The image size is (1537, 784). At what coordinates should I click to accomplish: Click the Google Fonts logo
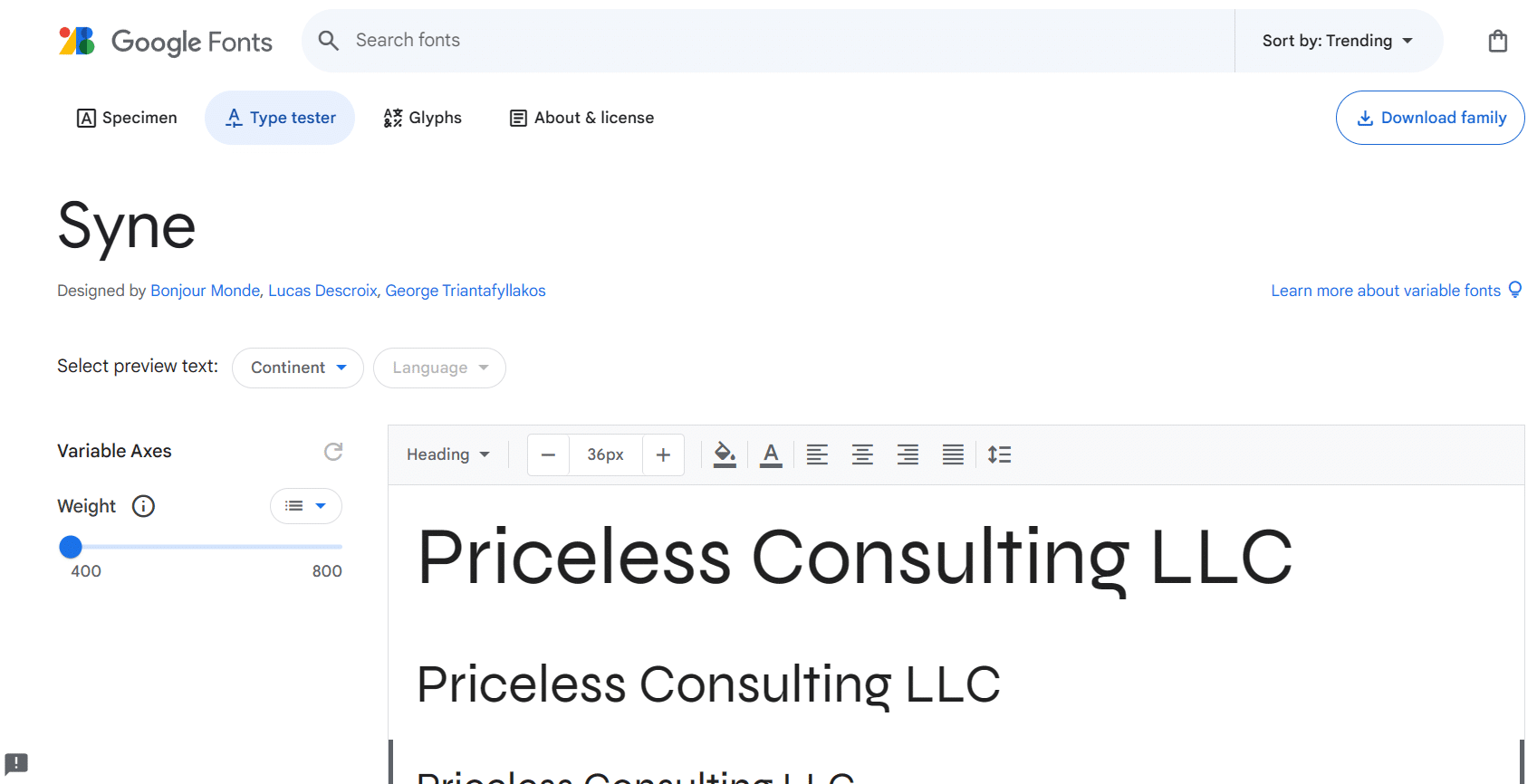pos(166,42)
